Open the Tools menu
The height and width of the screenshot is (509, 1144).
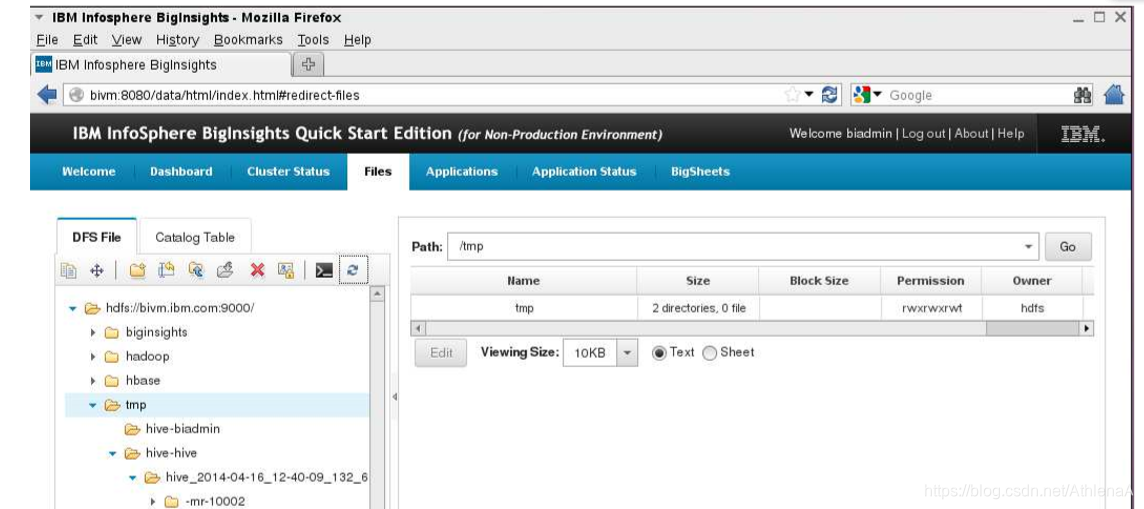point(313,40)
